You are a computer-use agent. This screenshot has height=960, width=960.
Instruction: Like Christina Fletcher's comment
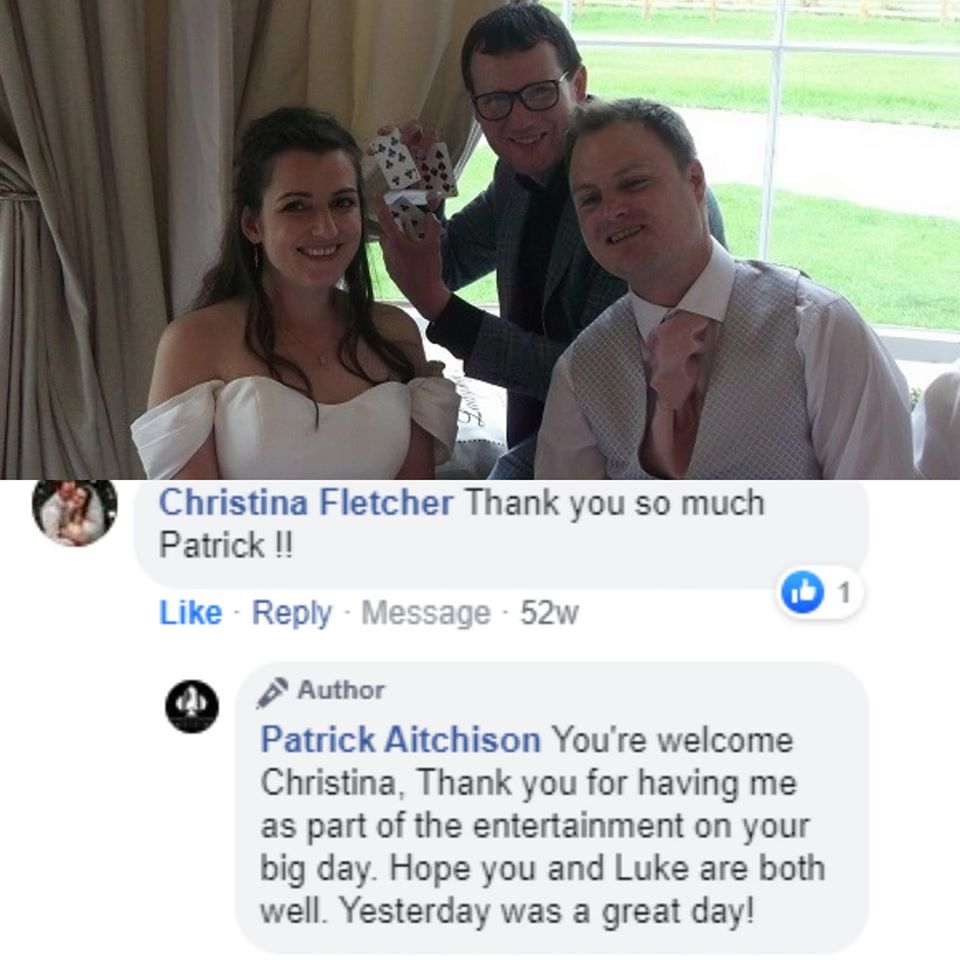[190, 613]
